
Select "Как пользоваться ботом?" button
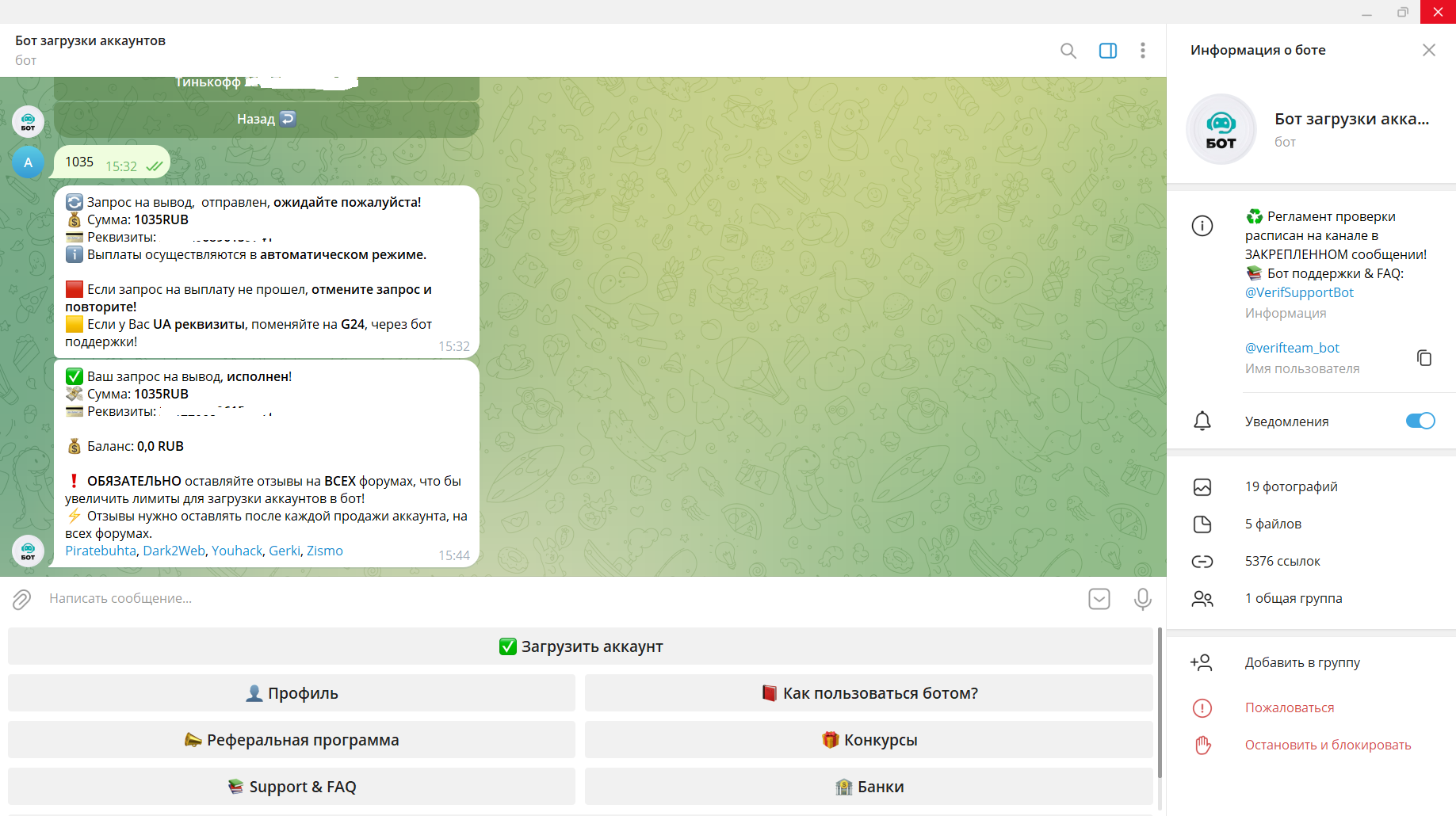(x=869, y=693)
